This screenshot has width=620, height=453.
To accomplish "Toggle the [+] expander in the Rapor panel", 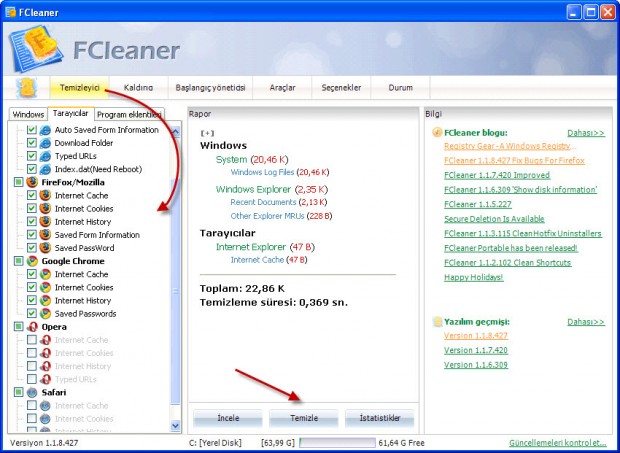I will pyautogui.click(x=207, y=133).
